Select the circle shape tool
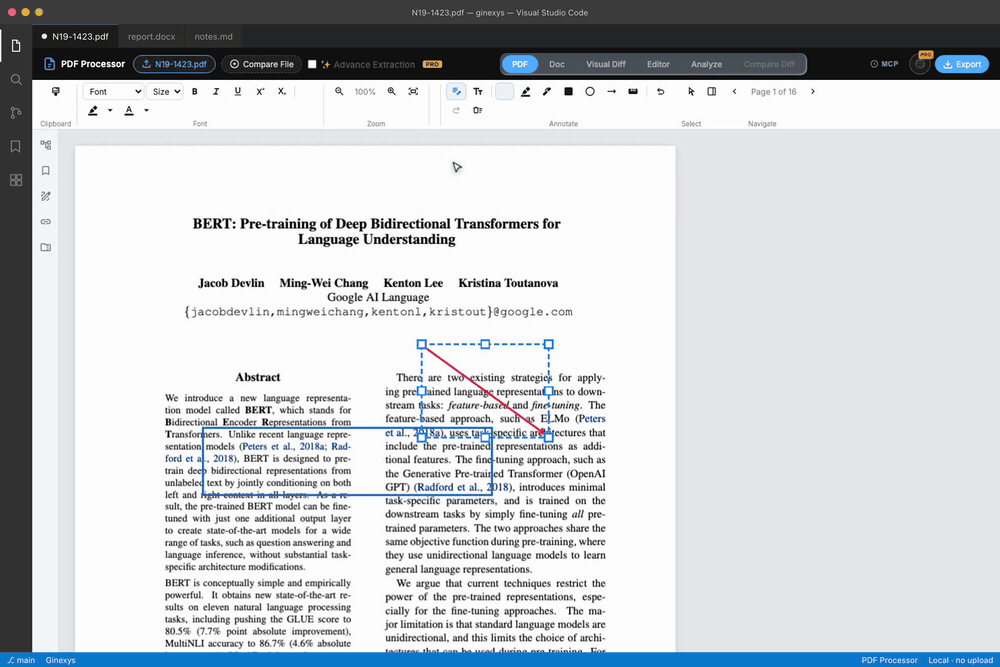Viewport: 1000px width, 667px height. pyautogui.click(x=590, y=92)
